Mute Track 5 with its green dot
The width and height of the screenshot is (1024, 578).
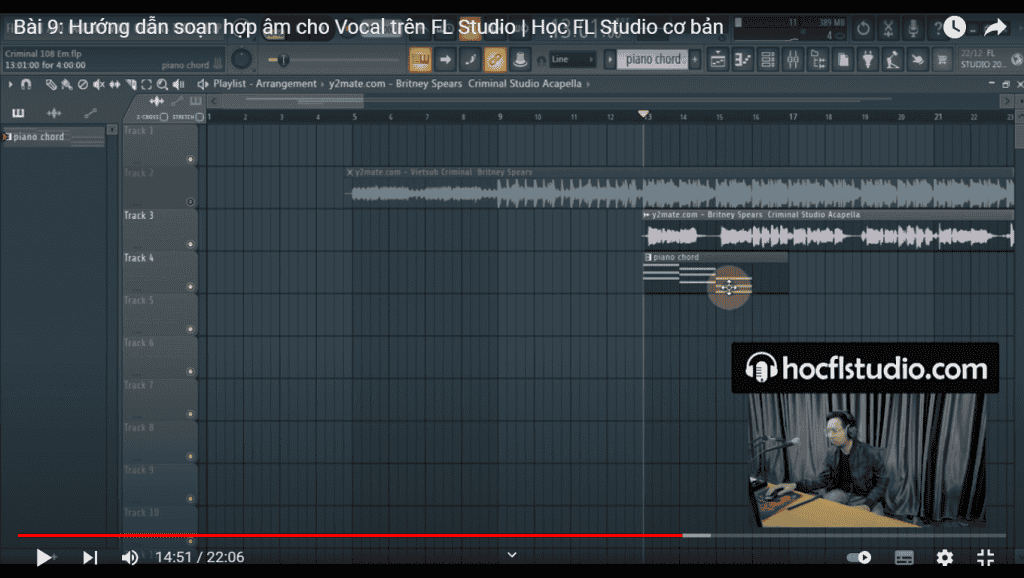click(191, 329)
